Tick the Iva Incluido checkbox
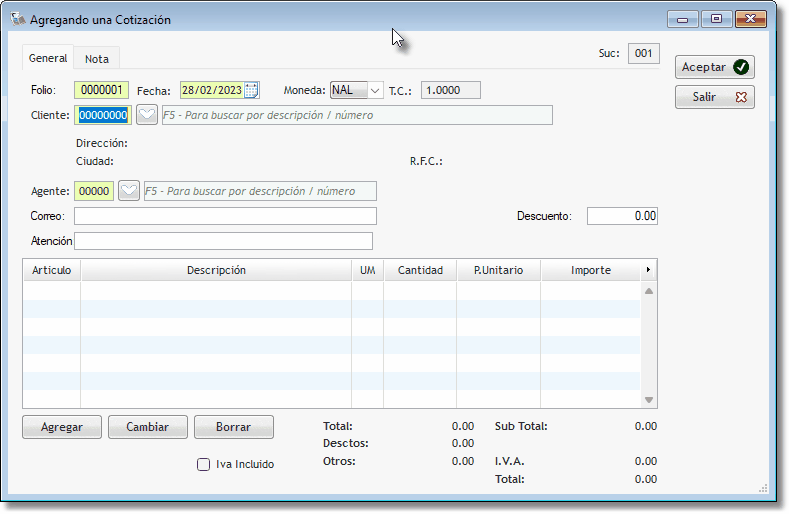Screen dimensions: 789x514 203,464
